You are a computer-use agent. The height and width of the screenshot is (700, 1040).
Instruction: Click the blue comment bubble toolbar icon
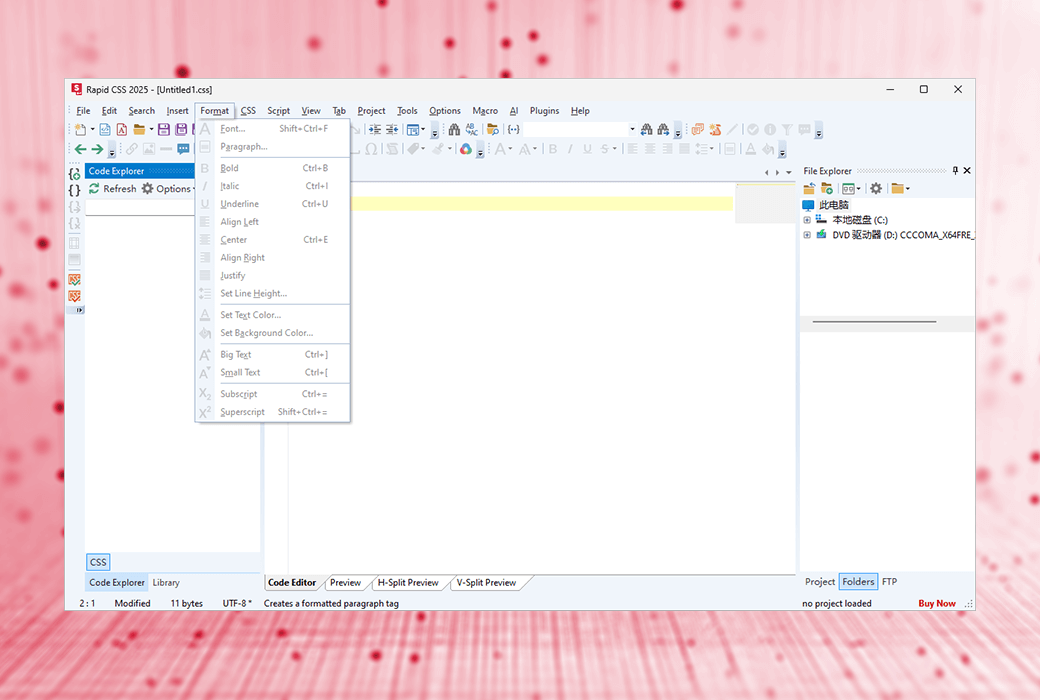(183, 149)
